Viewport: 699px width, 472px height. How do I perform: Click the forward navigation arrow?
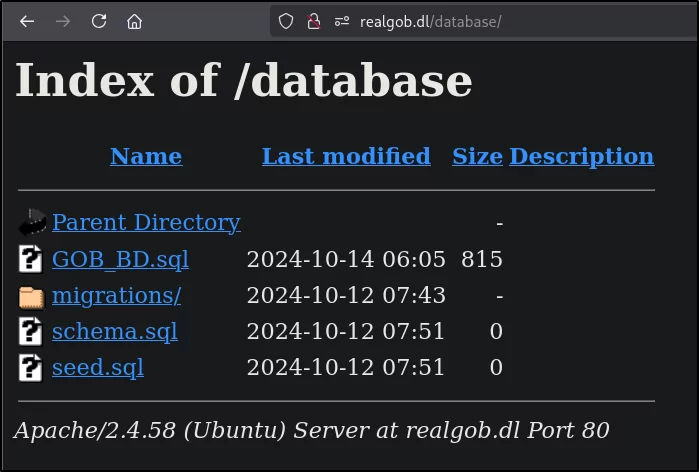[63, 21]
